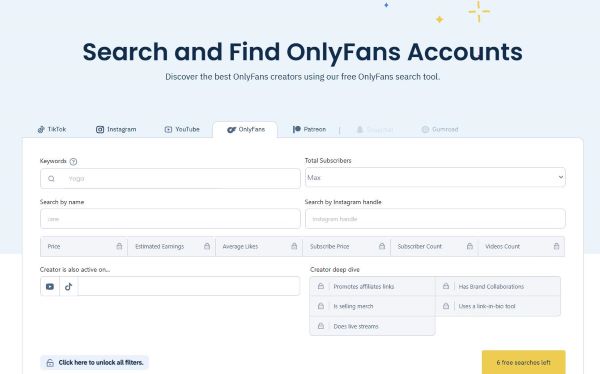Screen dimensions: 600x374
Task: Toggle Has Brand Collaborations option
Action: point(498,286)
